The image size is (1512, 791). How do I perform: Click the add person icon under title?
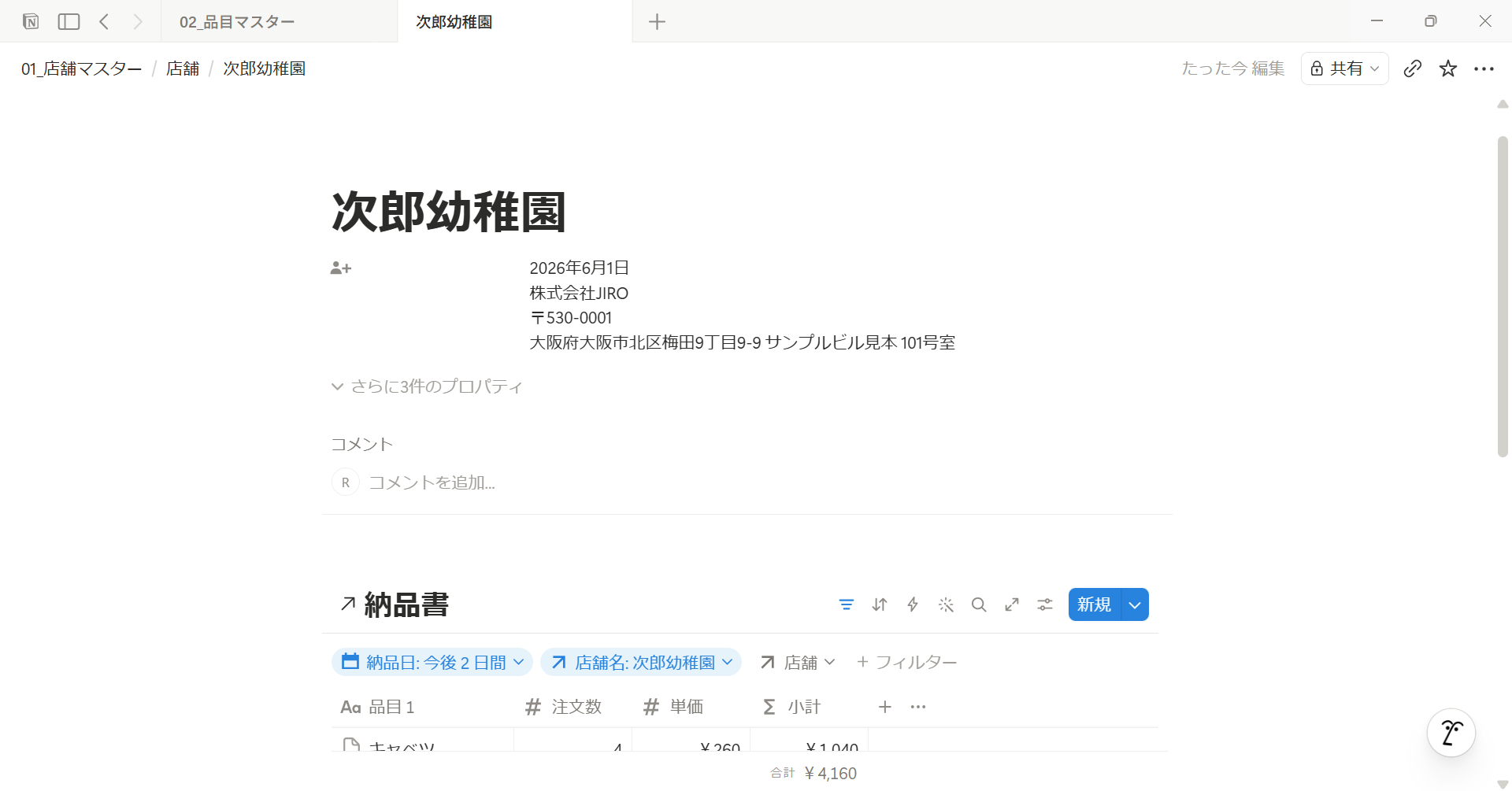[341, 268]
